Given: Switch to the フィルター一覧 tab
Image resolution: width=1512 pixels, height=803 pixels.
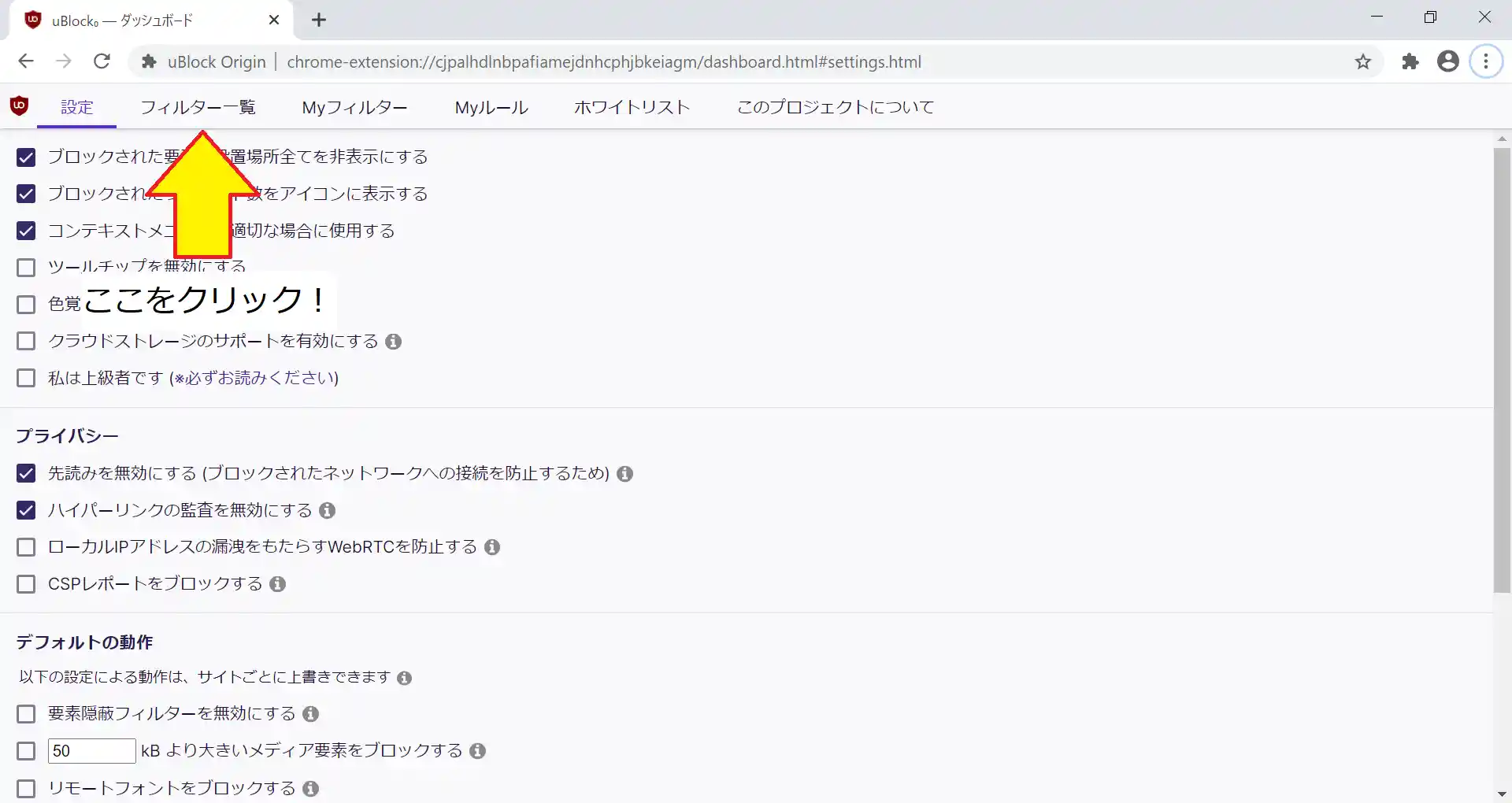Looking at the screenshot, I should click(x=198, y=107).
